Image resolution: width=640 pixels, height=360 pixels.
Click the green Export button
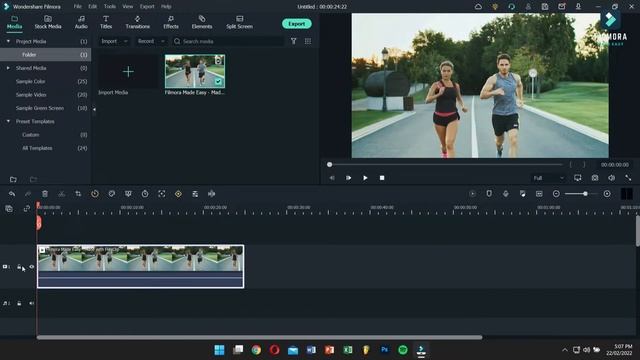(297, 24)
